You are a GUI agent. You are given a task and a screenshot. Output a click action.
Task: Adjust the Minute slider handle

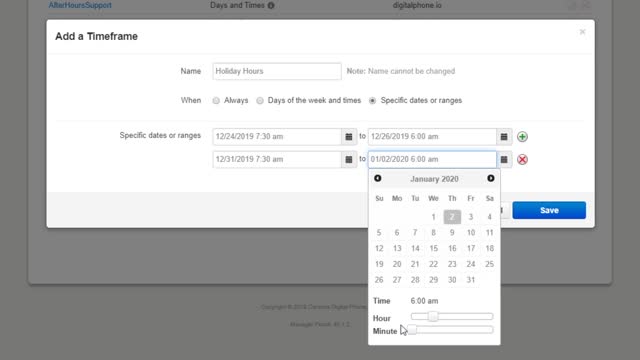(x=412, y=330)
